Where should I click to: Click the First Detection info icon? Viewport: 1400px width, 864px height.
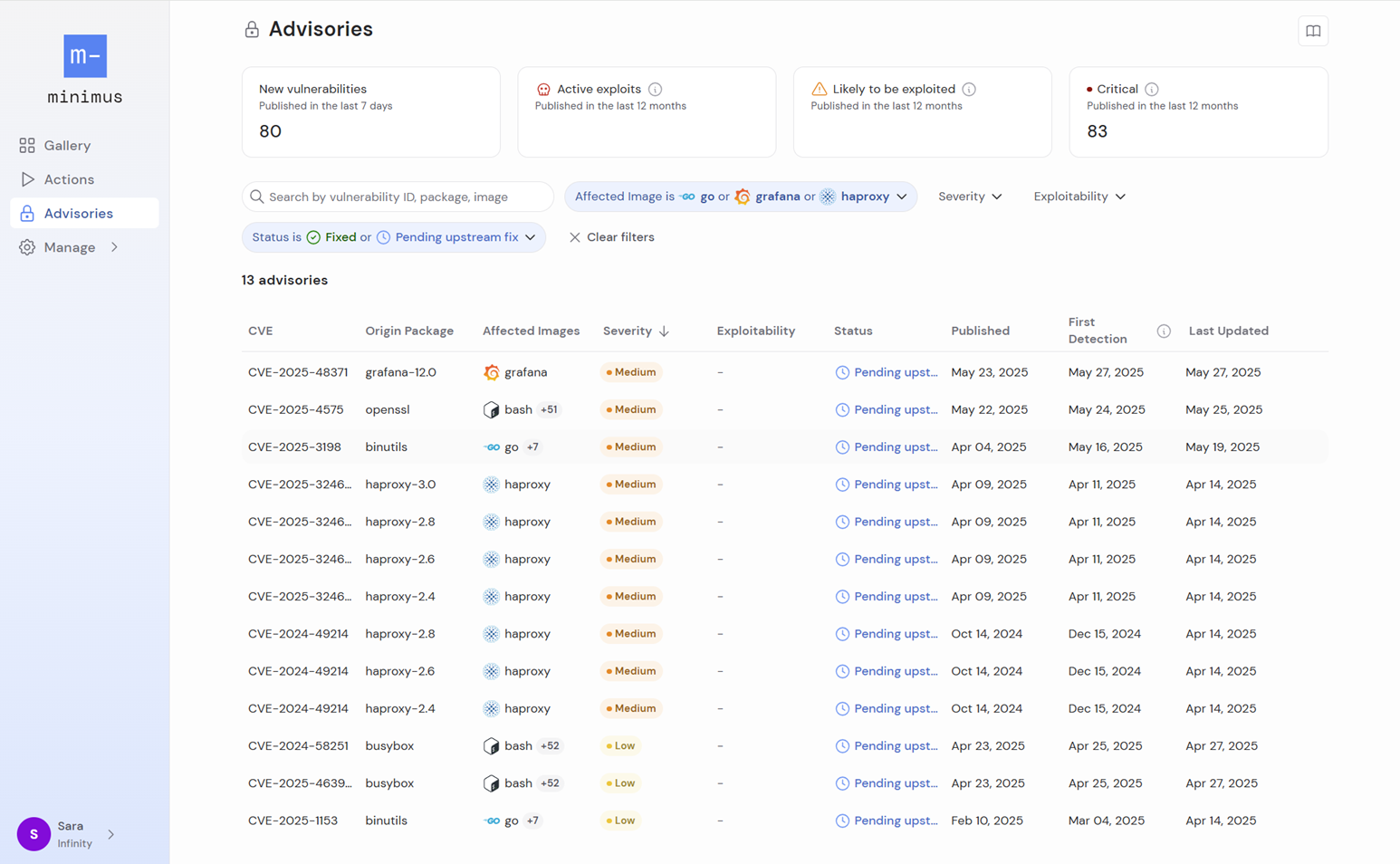click(1164, 331)
